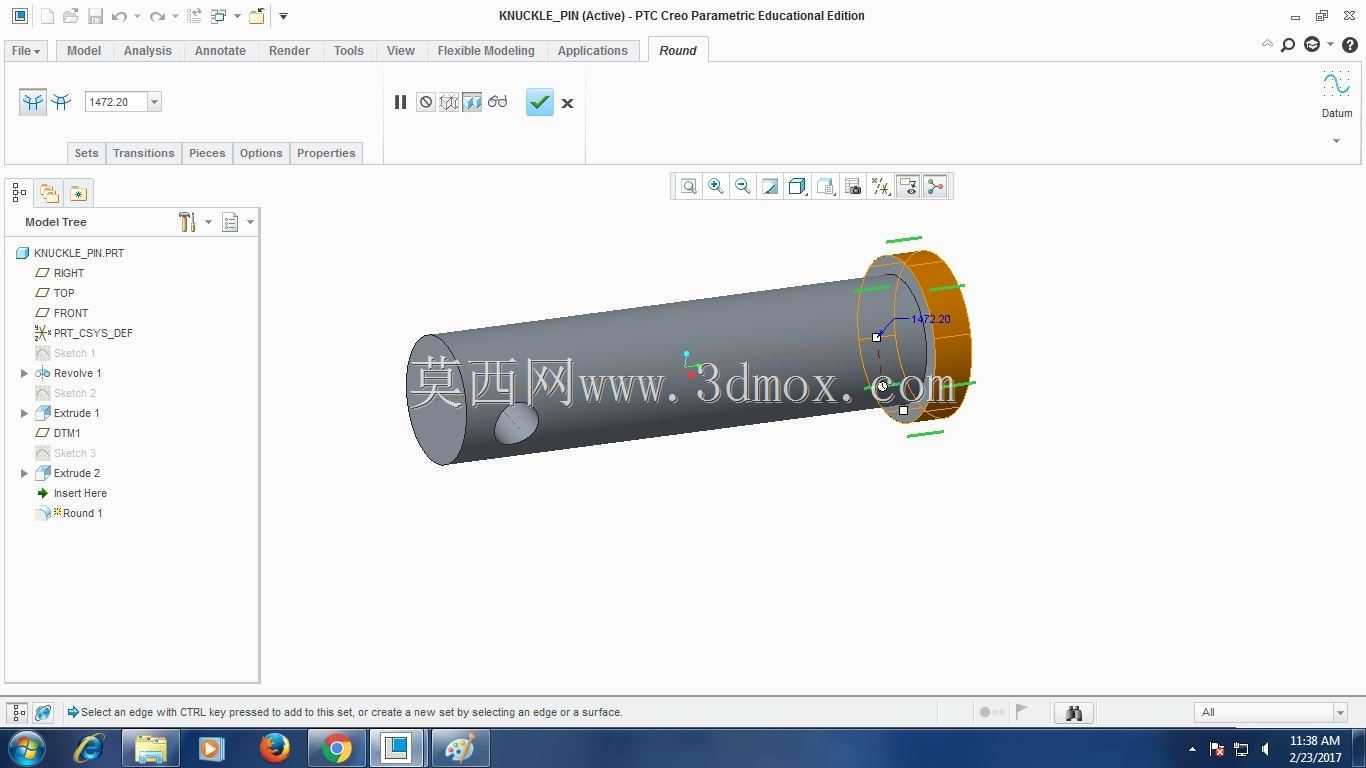Switch to the Applications ribbon tab
The width and height of the screenshot is (1366, 768).
tap(593, 51)
